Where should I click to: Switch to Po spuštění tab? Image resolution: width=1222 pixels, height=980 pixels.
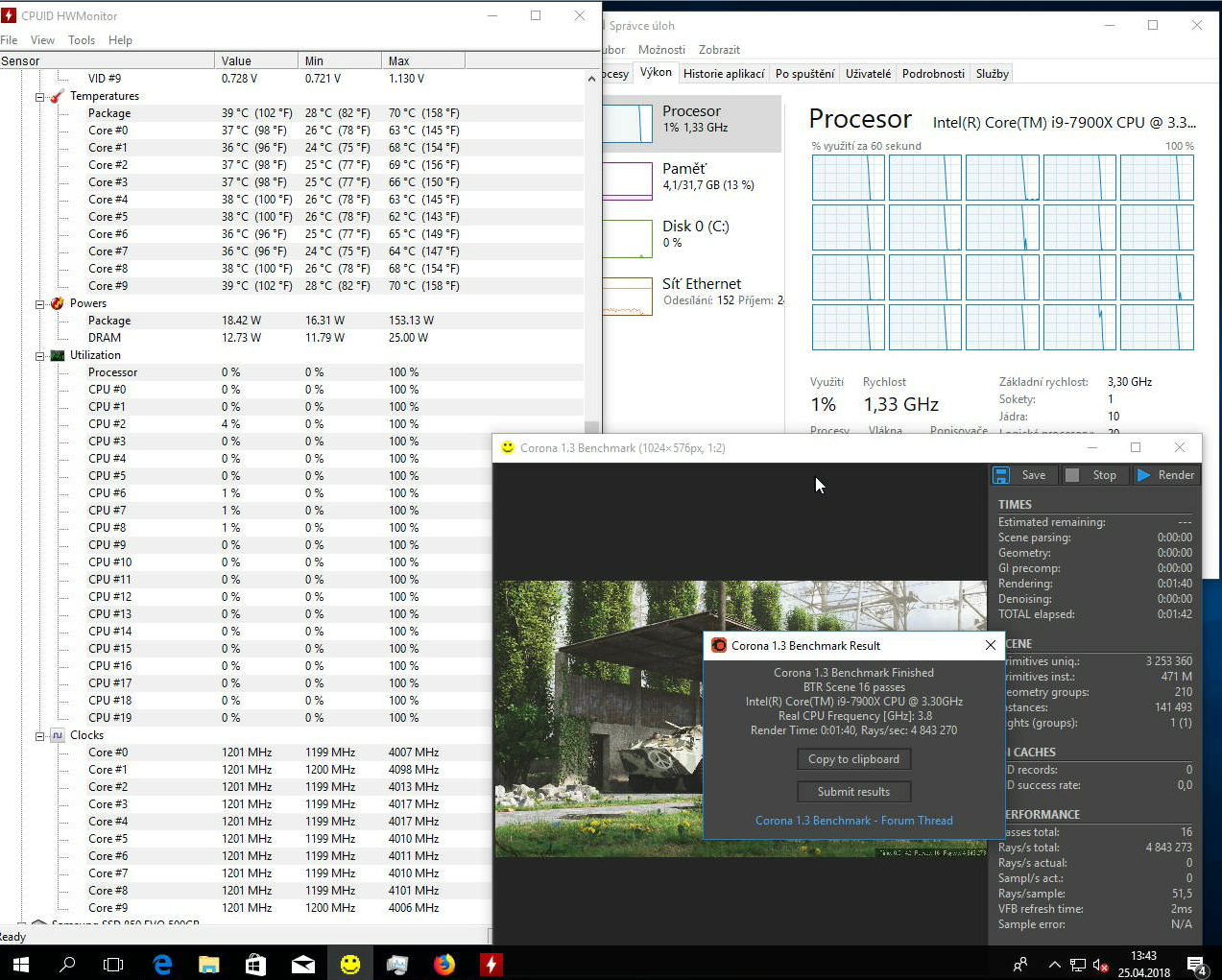pyautogui.click(x=804, y=74)
